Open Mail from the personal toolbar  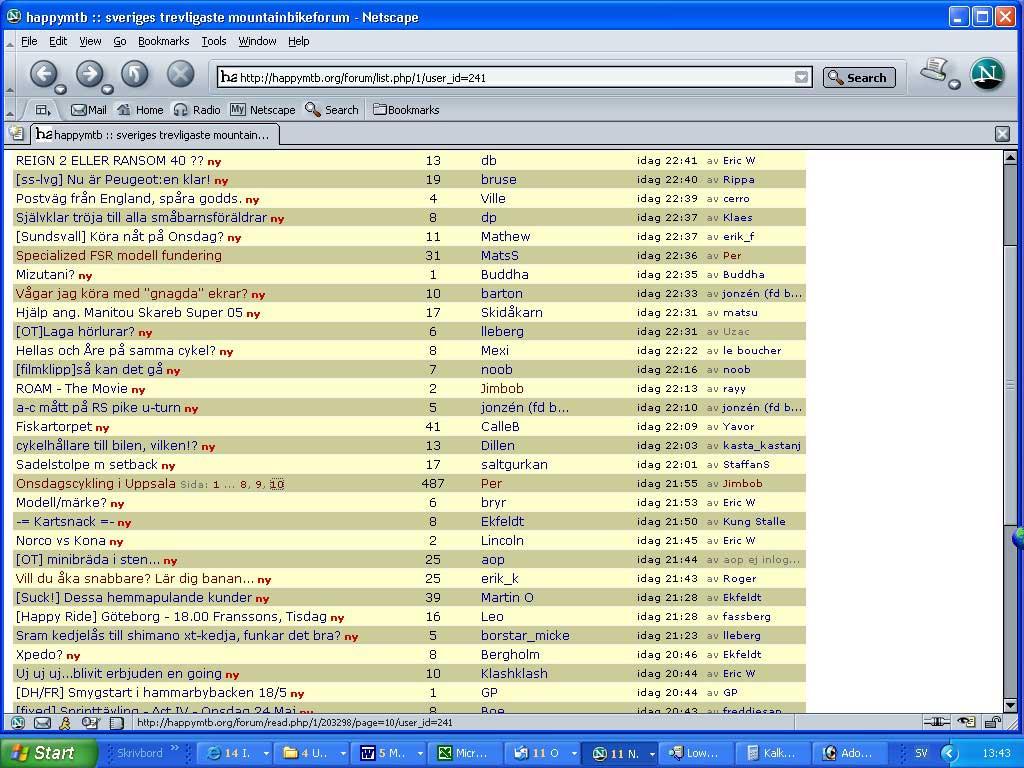[89, 110]
